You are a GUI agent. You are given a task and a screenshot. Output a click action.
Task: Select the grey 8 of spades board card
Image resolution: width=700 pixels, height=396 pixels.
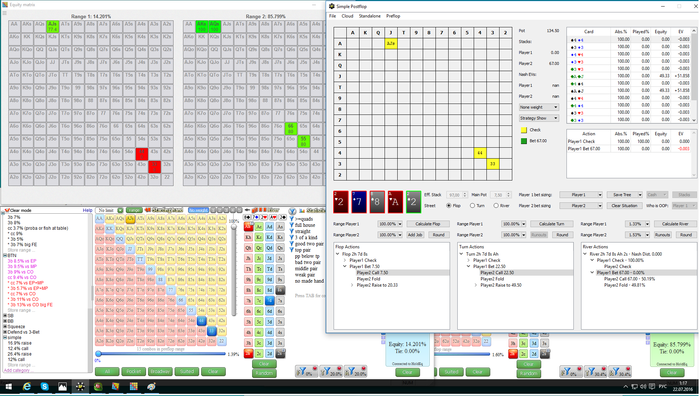(x=377, y=202)
